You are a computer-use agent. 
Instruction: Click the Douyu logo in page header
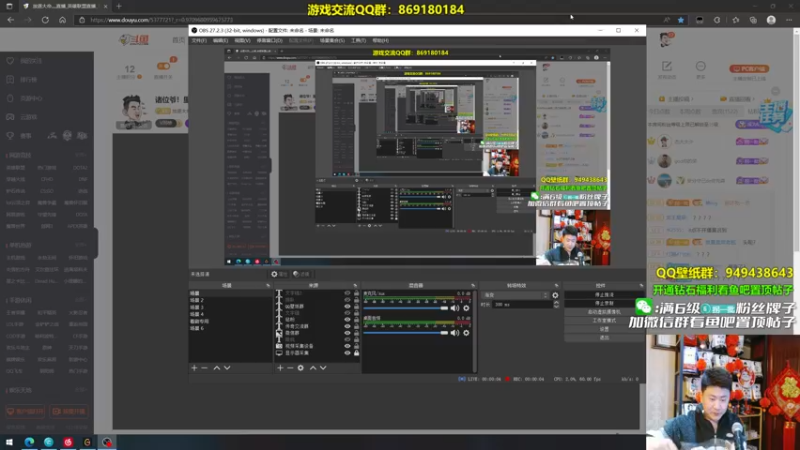[134, 39]
